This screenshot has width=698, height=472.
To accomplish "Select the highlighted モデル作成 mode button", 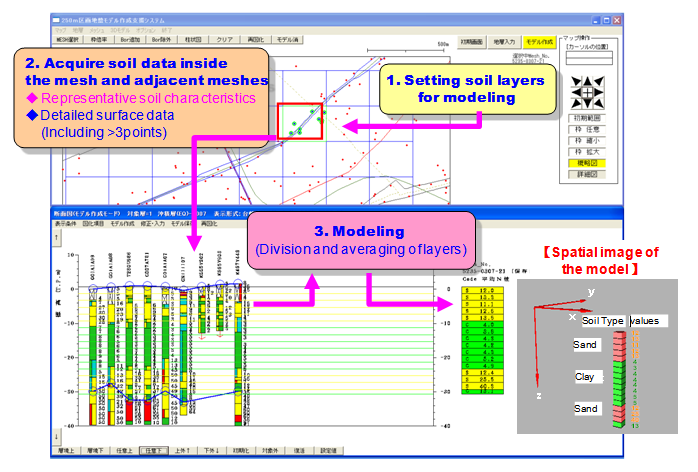I will [x=539, y=42].
